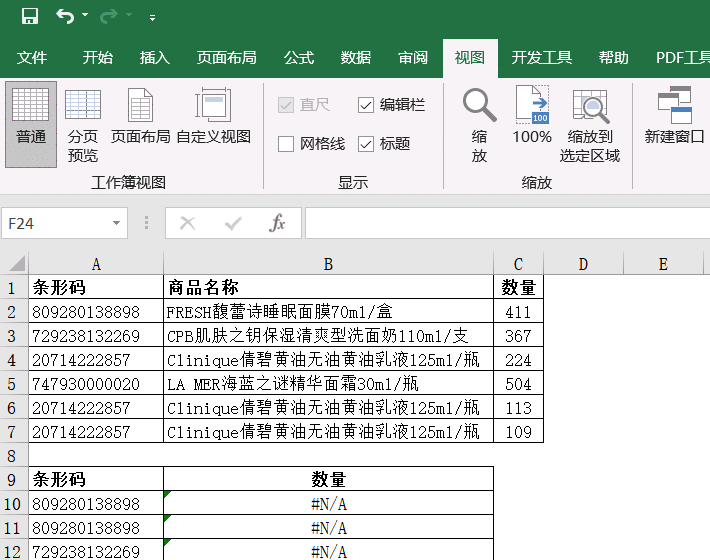
Task: Select row 5 header
Action: point(12,384)
